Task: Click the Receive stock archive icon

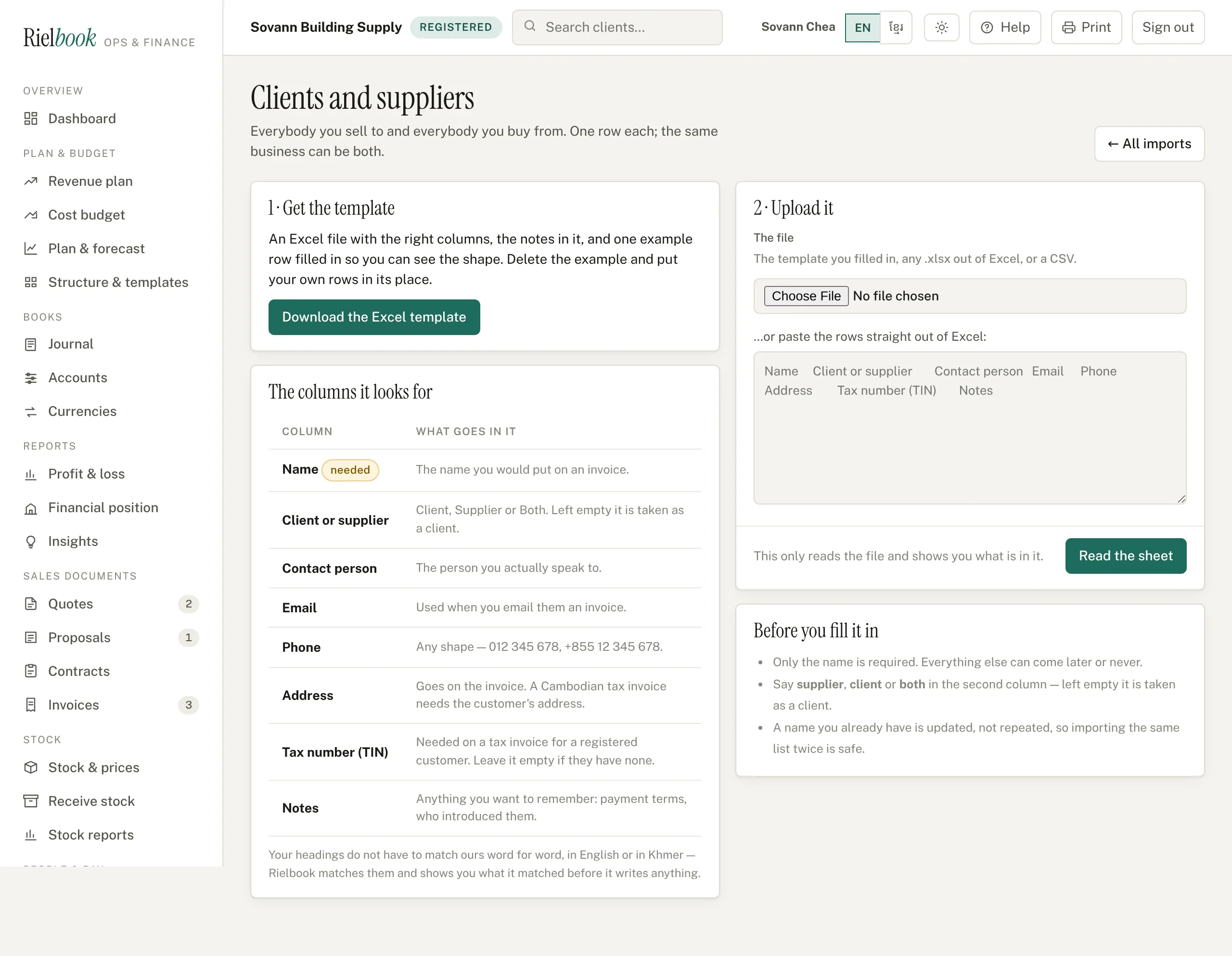Action: coord(30,801)
